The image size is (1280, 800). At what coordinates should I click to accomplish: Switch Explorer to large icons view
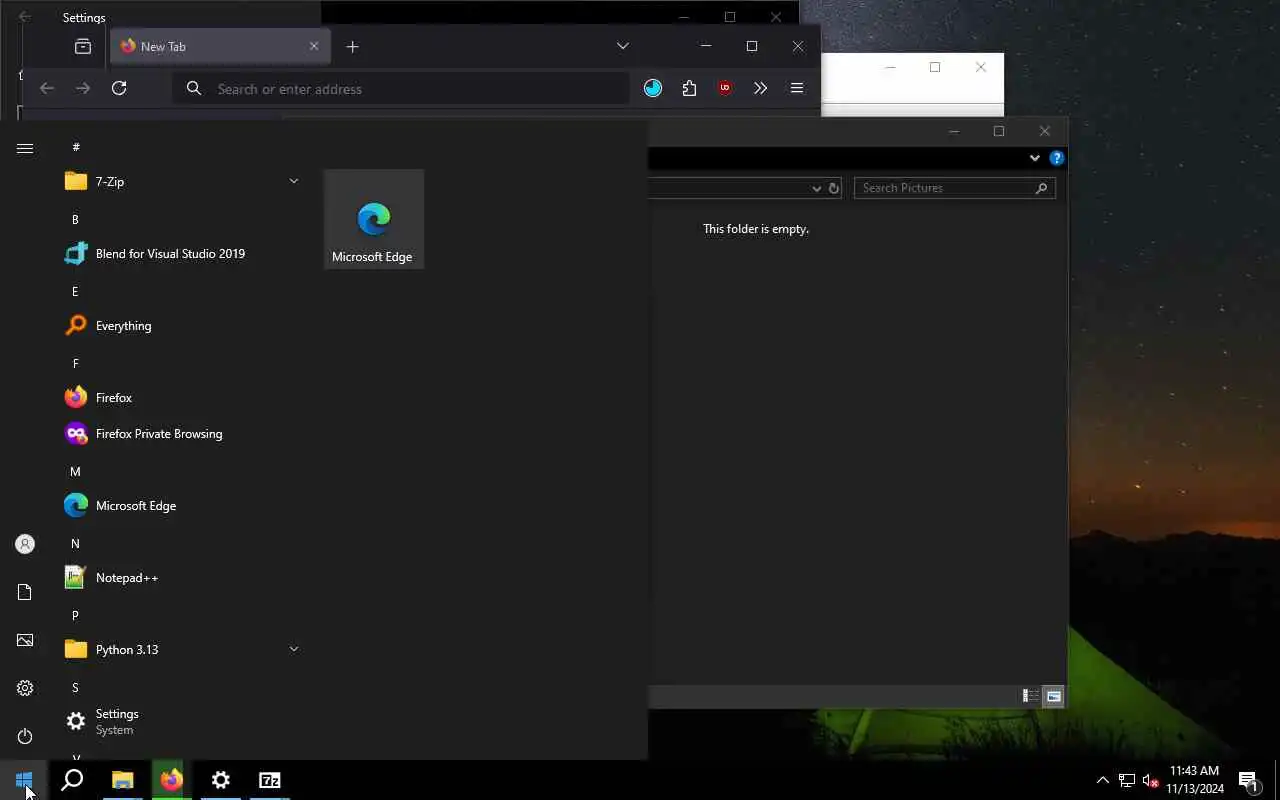point(1053,696)
